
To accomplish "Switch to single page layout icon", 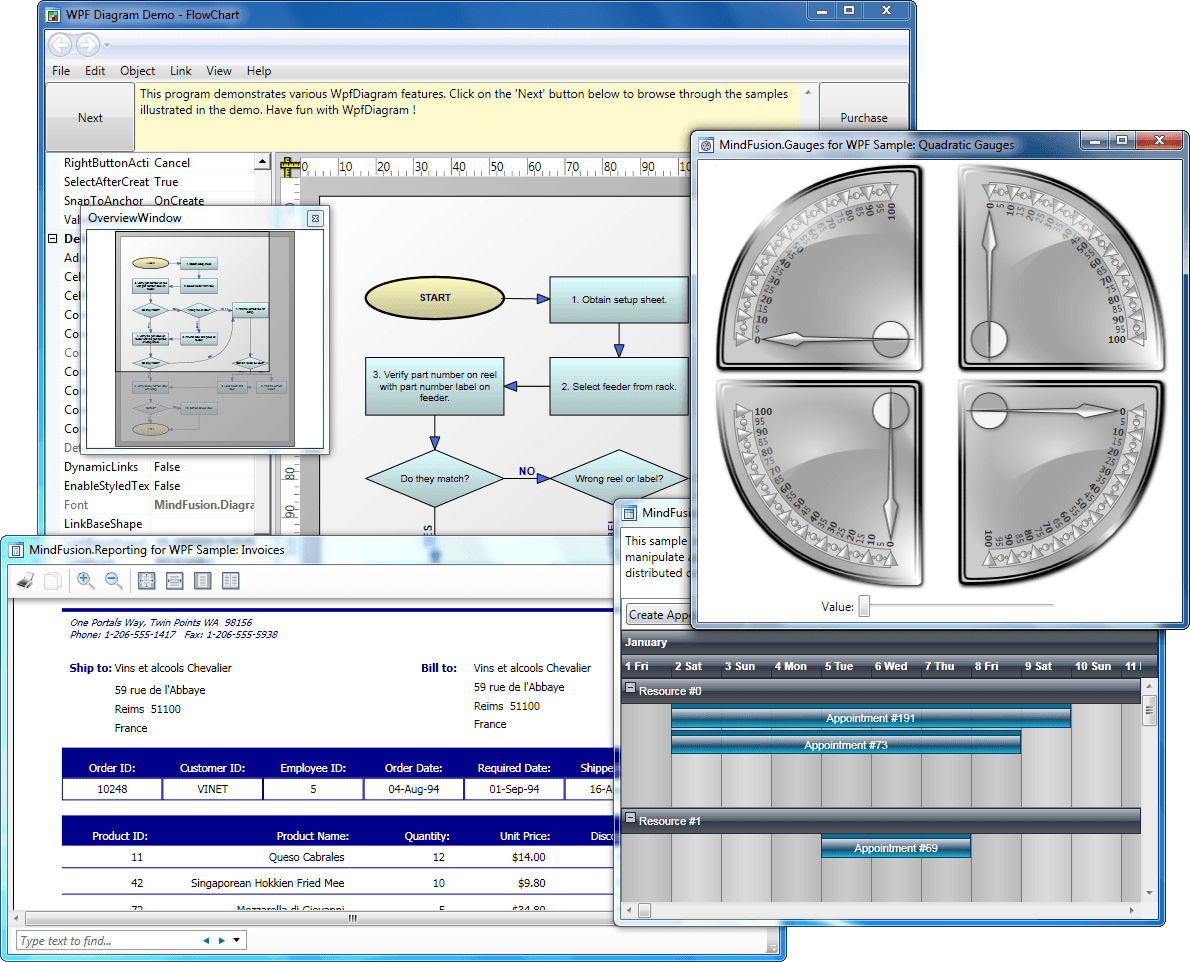I will point(203,581).
